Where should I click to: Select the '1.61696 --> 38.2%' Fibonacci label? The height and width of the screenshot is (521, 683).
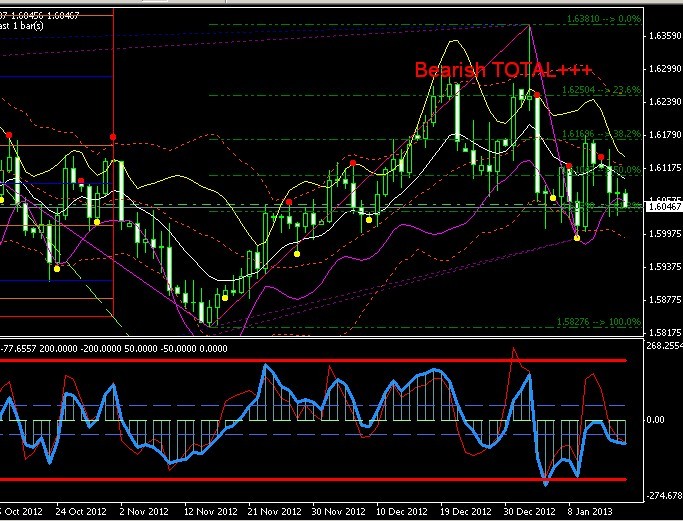602,134
